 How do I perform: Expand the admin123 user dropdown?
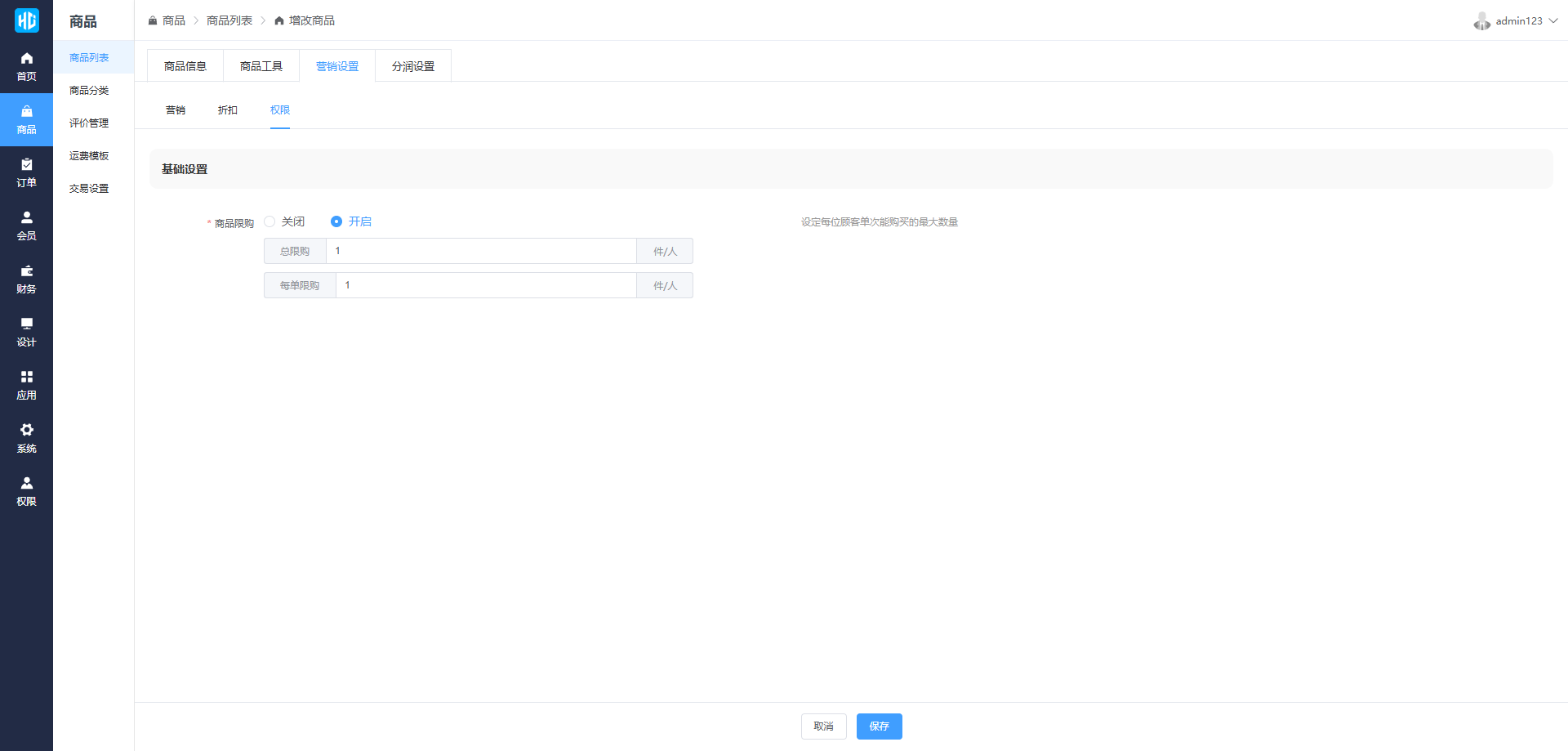(1517, 21)
